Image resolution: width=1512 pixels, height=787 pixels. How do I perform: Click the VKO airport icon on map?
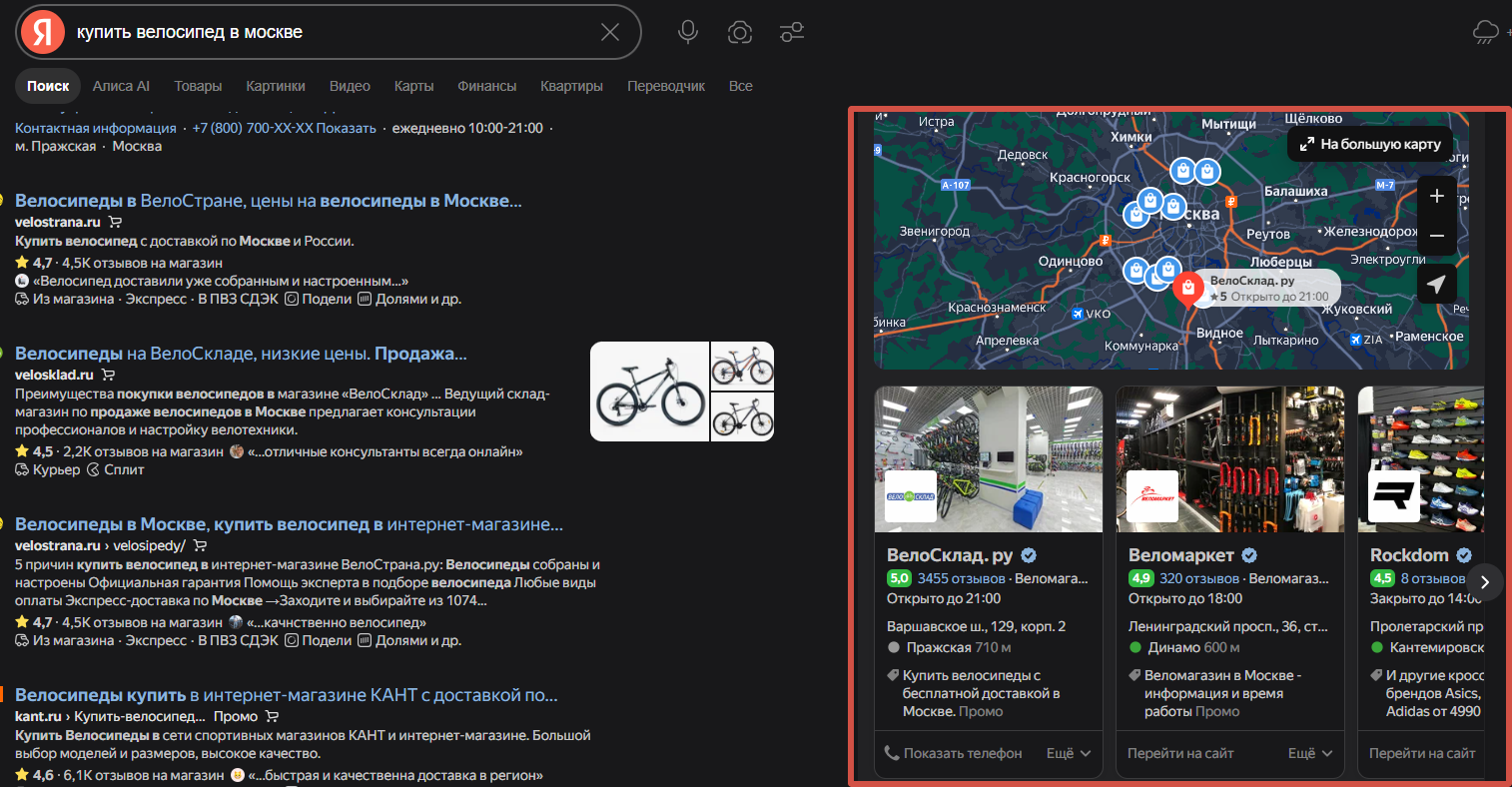[1078, 314]
